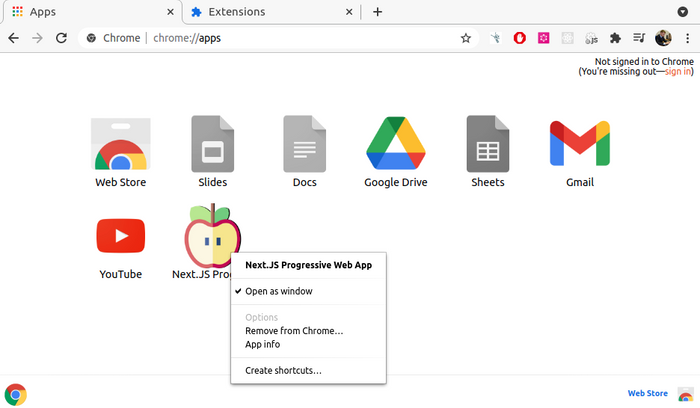700x408 pixels.
Task: Go back with the back arrow
Action: [13, 38]
